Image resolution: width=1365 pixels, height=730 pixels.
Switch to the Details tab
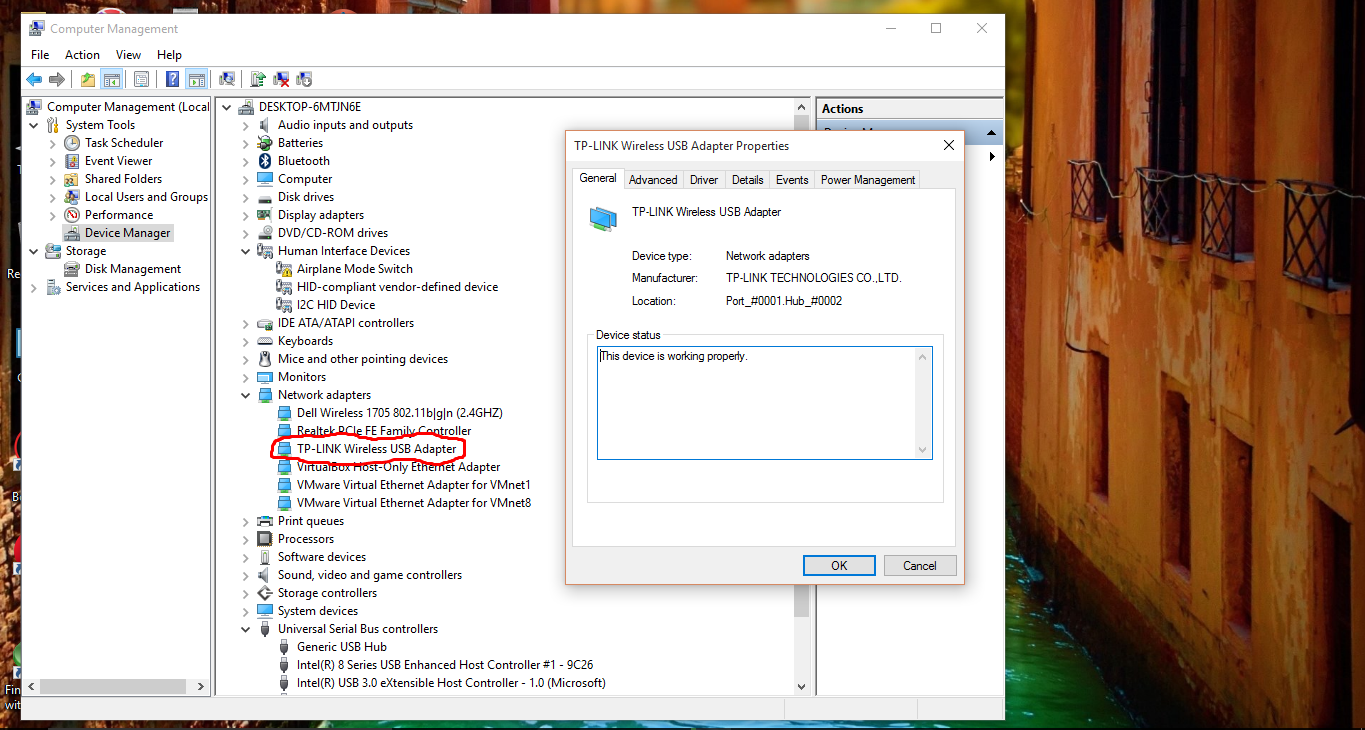[747, 180]
